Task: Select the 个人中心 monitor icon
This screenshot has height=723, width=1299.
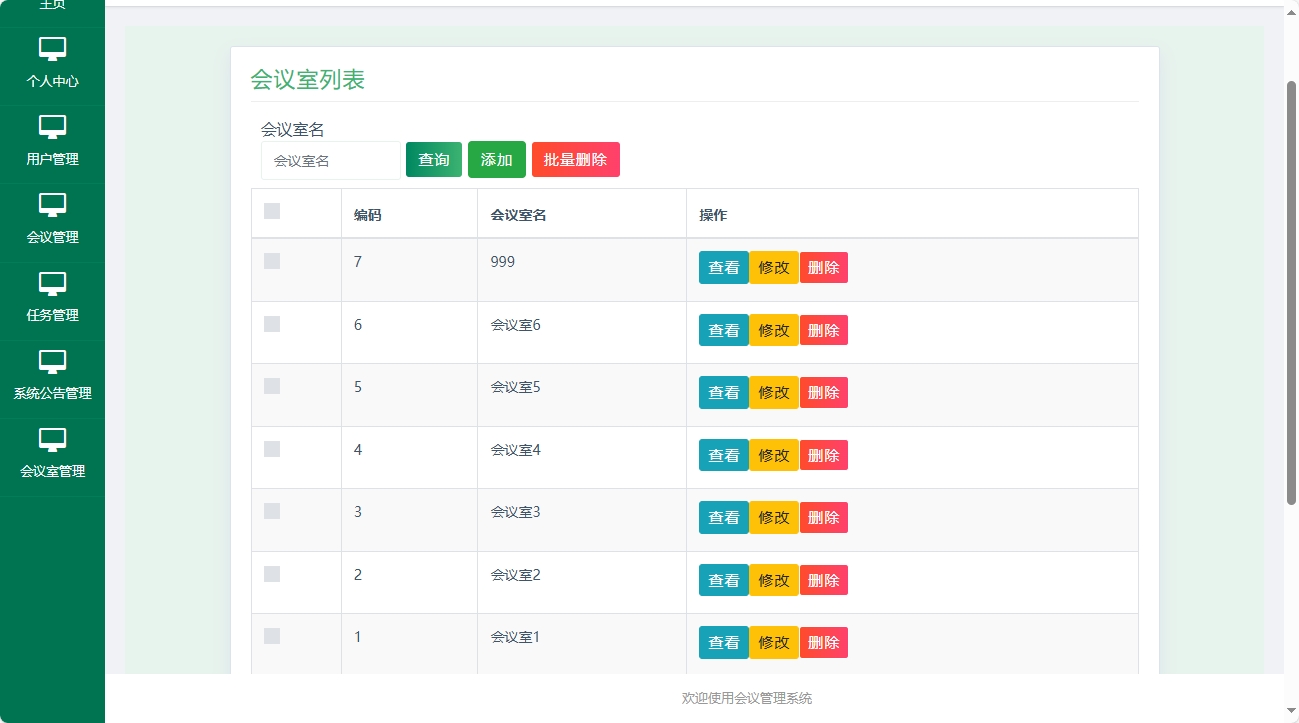Action: tap(52, 48)
